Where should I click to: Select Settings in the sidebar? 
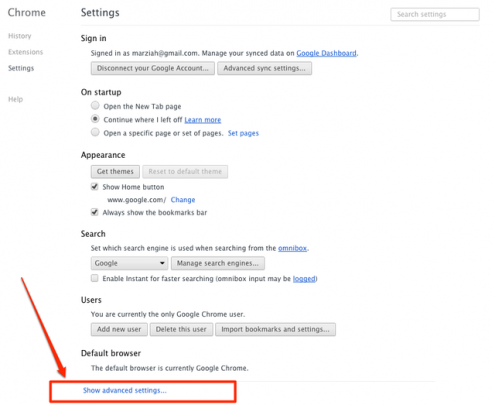21,68
